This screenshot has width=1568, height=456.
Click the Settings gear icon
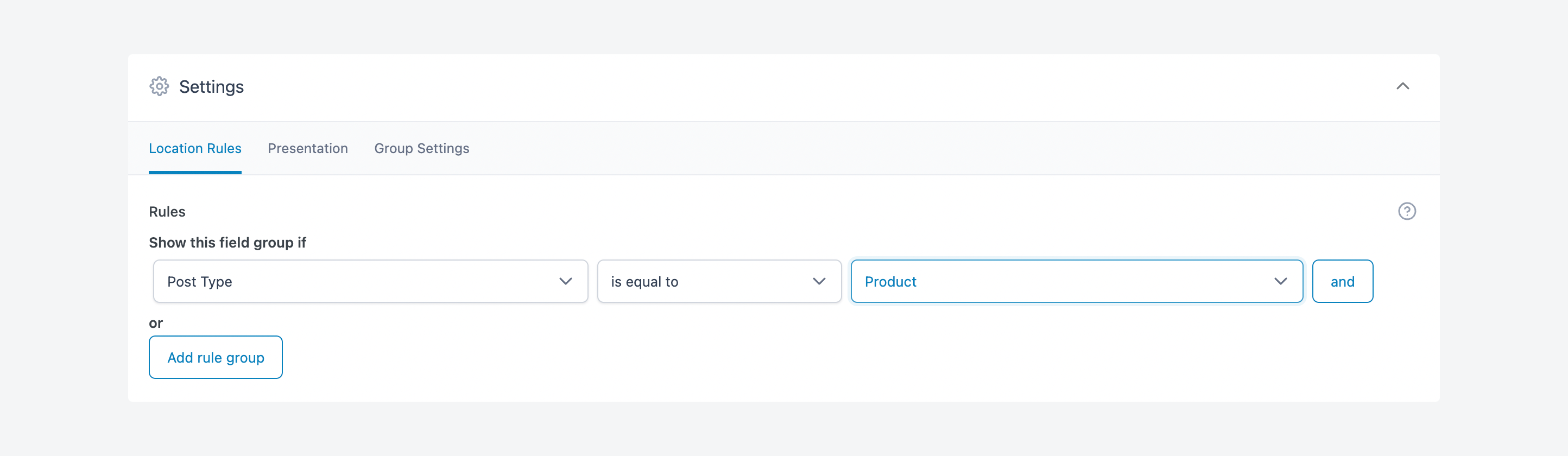click(x=159, y=86)
